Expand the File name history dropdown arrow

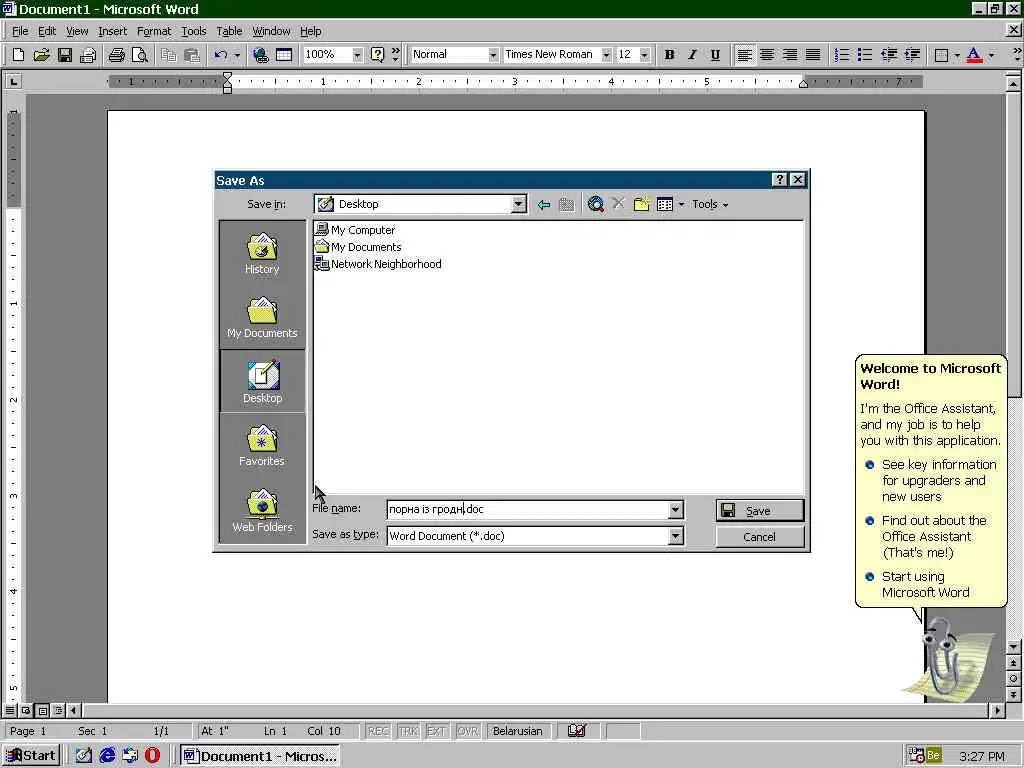coord(676,509)
